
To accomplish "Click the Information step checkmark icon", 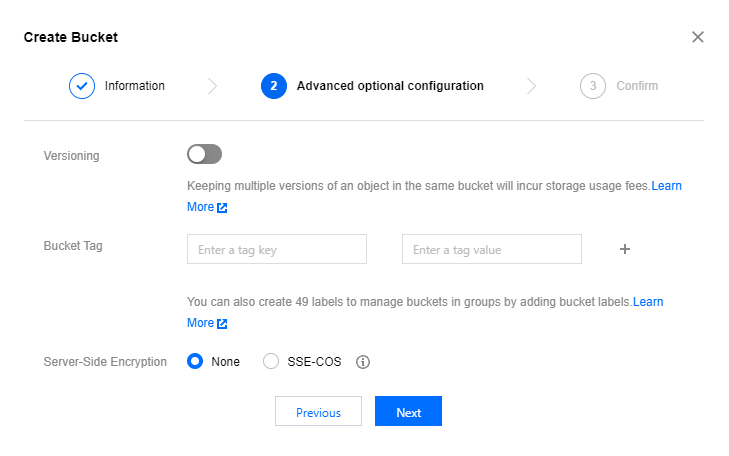I will [x=82, y=86].
